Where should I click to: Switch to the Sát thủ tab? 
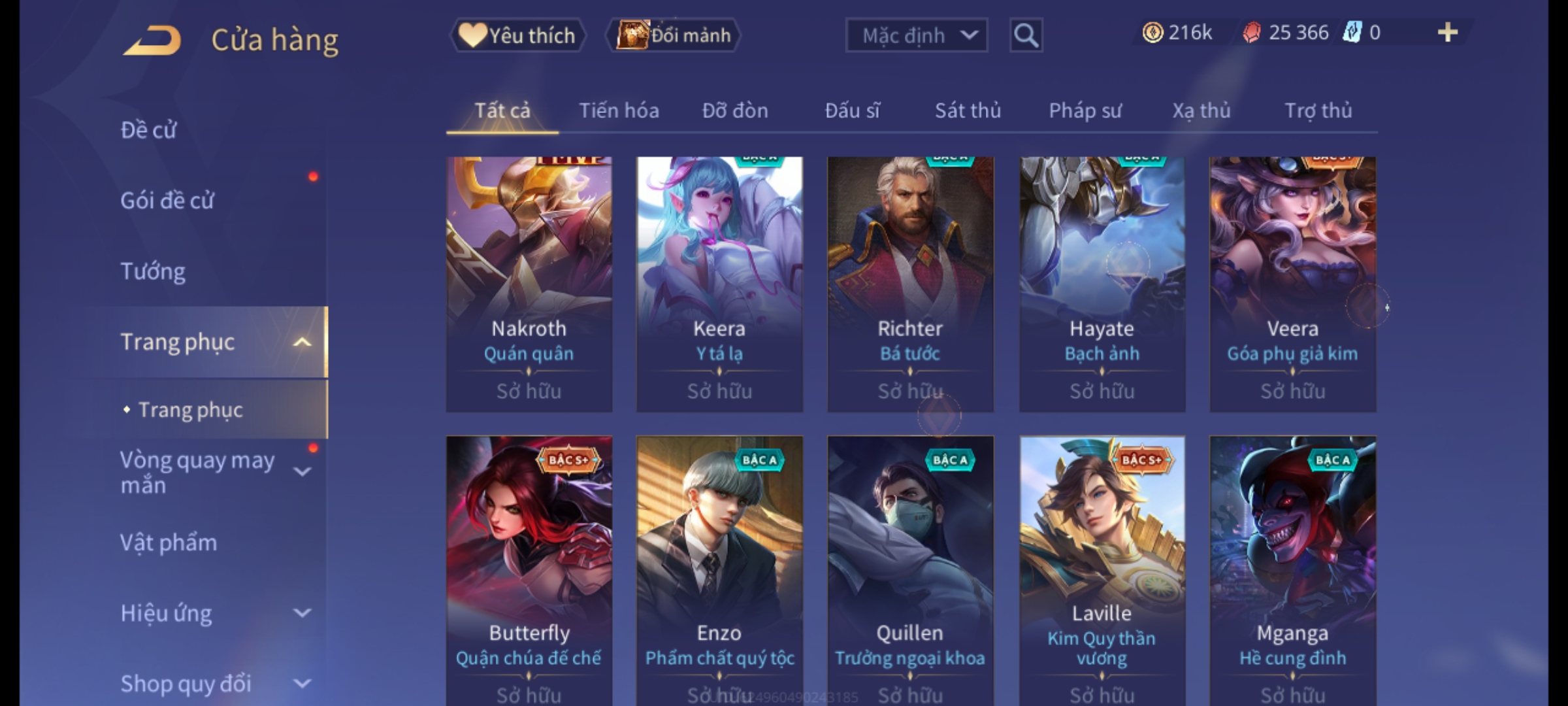[968, 110]
